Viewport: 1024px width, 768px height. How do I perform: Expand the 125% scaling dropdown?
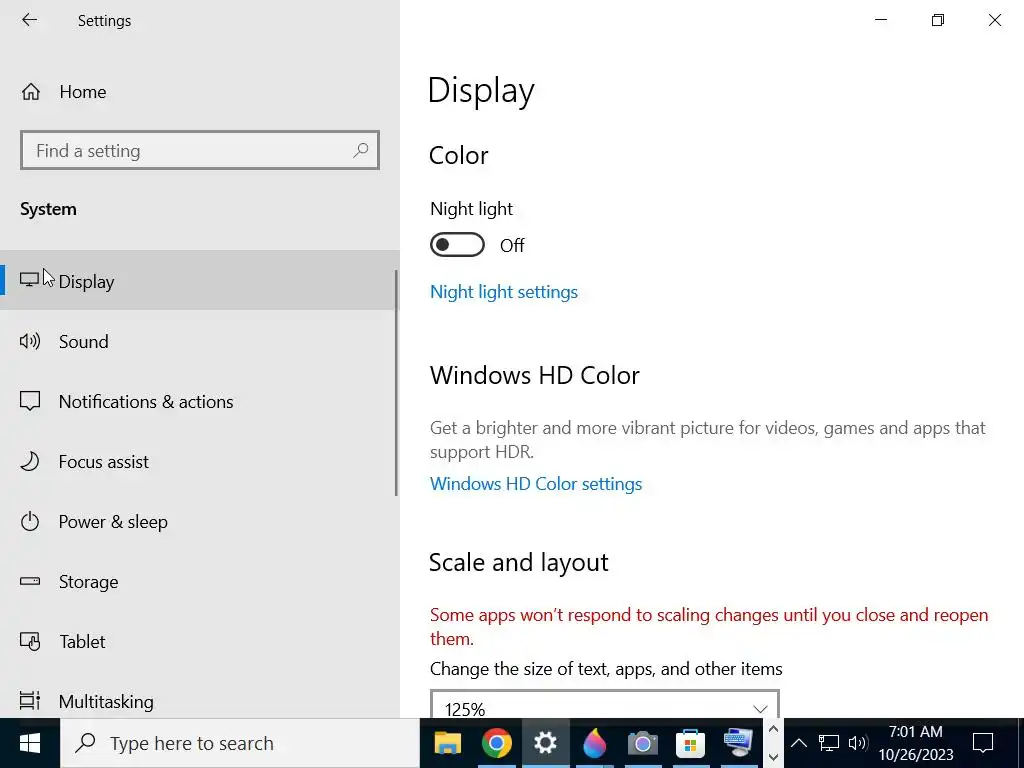coord(605,705)
